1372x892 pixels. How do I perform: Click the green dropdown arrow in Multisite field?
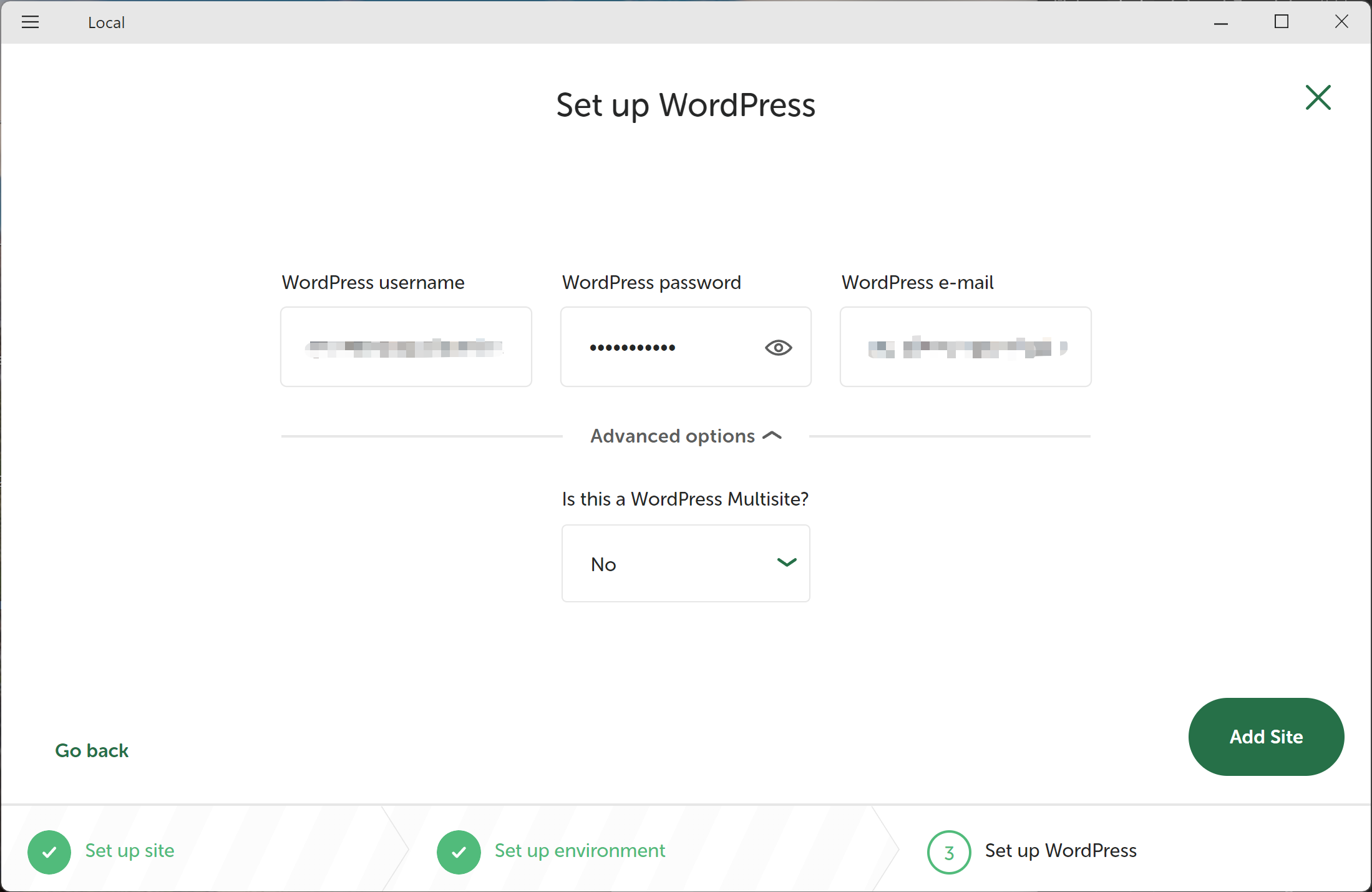787,562
